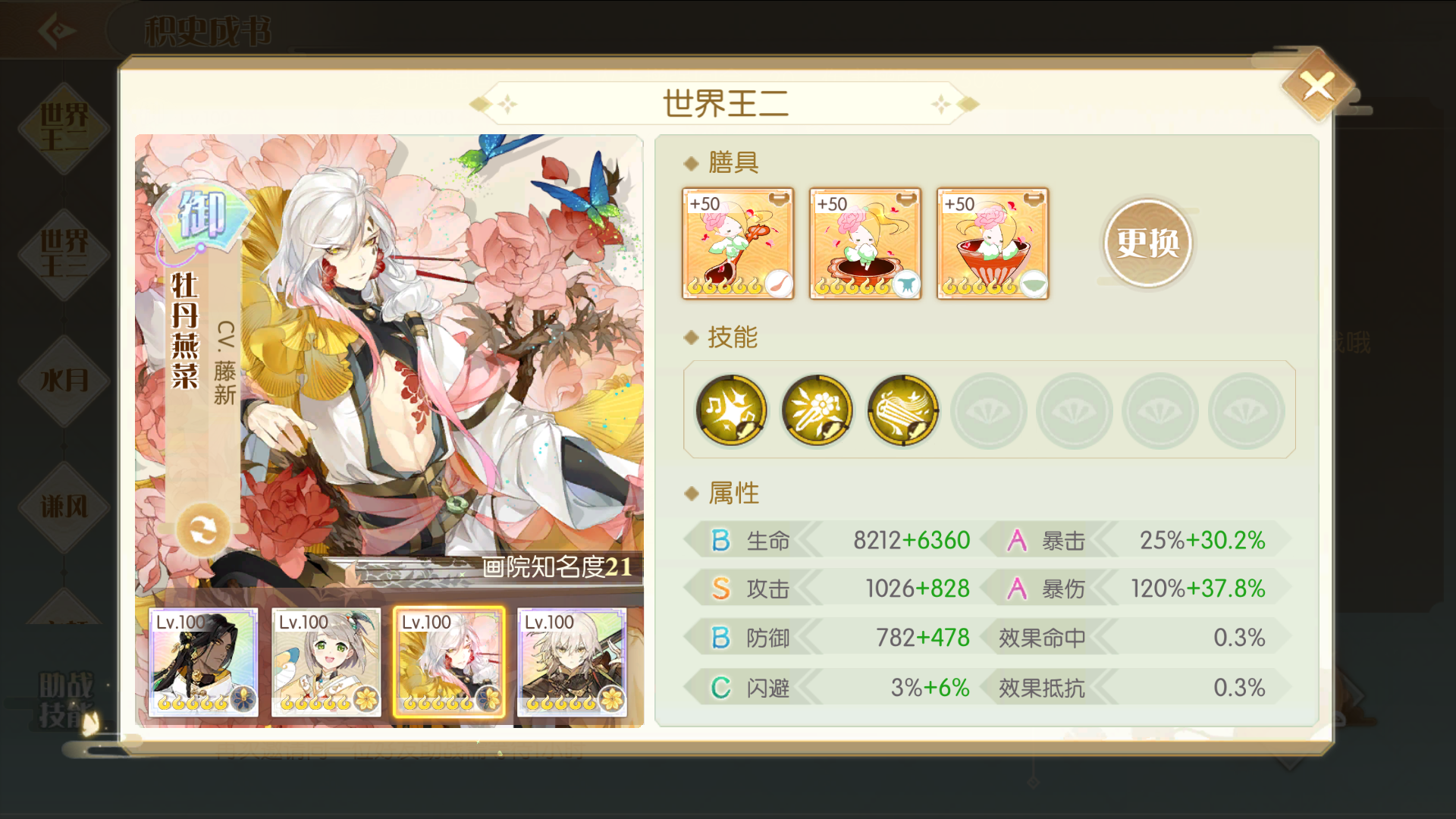Viewport: 1456px width, 819px height.
Task: Tap the last locked skill slot
Action: [x=1246, y=411]
